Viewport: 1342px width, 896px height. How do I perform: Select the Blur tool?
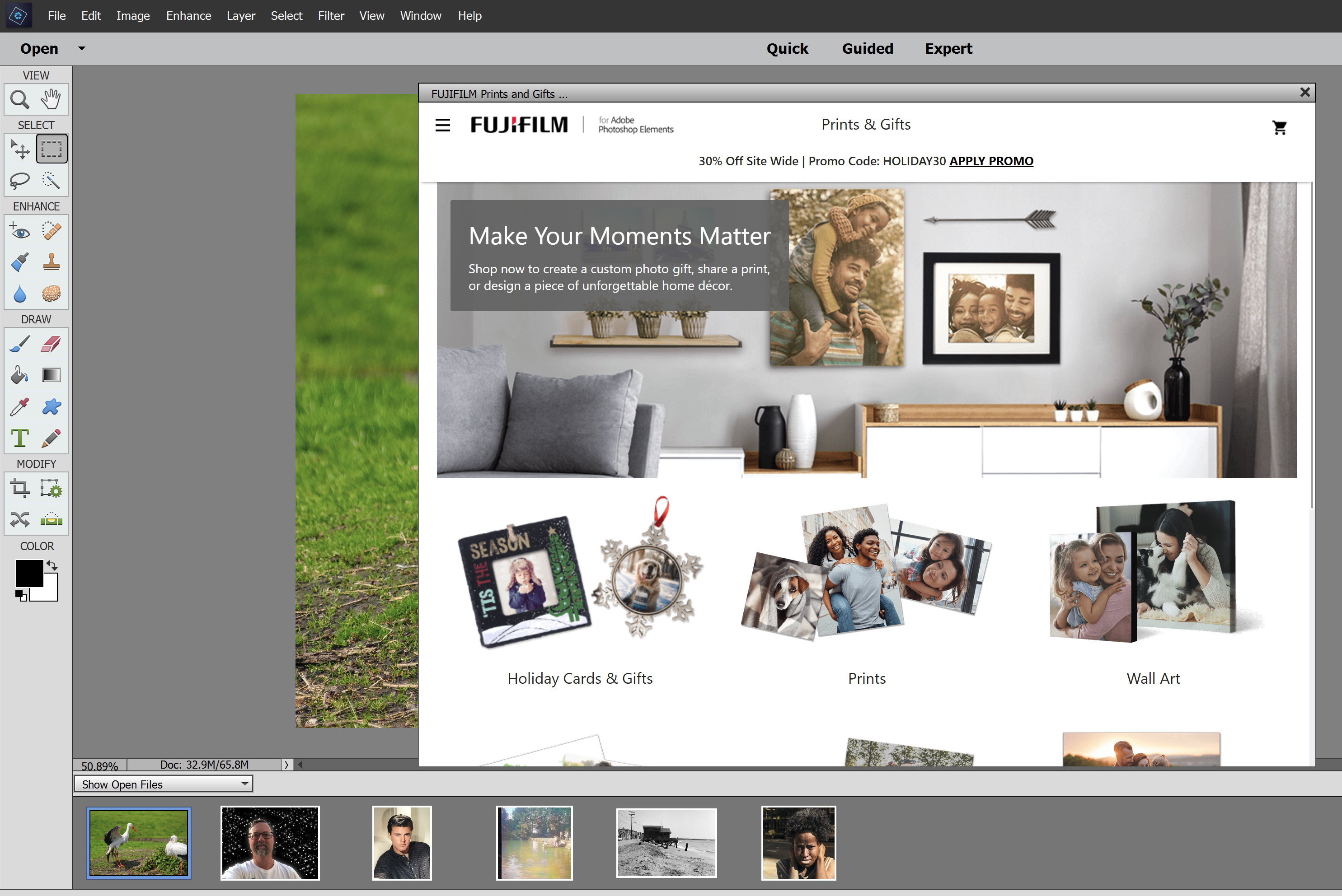click(x=20, y=294)
